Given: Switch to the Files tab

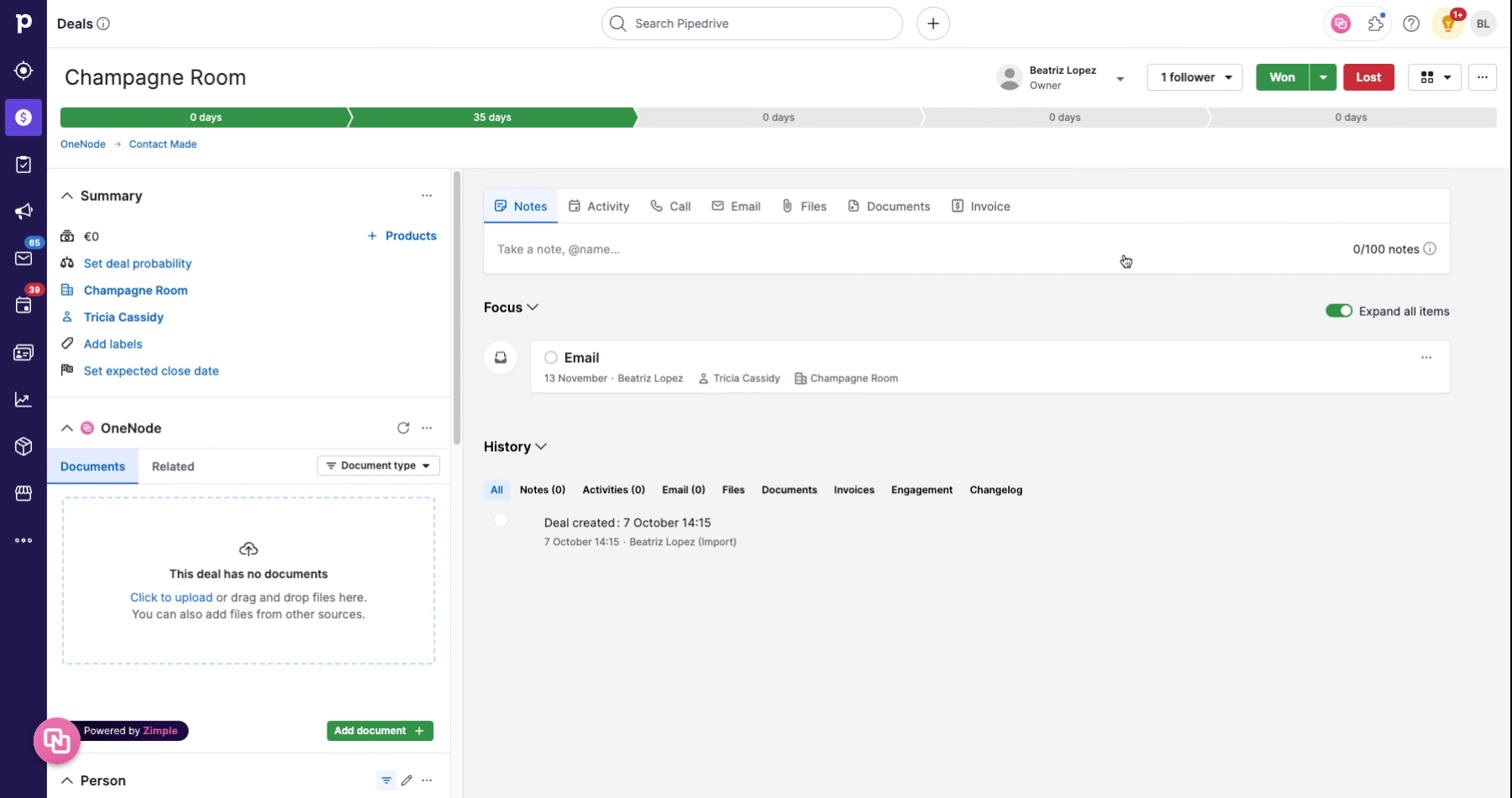Looking at the screenshot, I should (x=804, y=206).
